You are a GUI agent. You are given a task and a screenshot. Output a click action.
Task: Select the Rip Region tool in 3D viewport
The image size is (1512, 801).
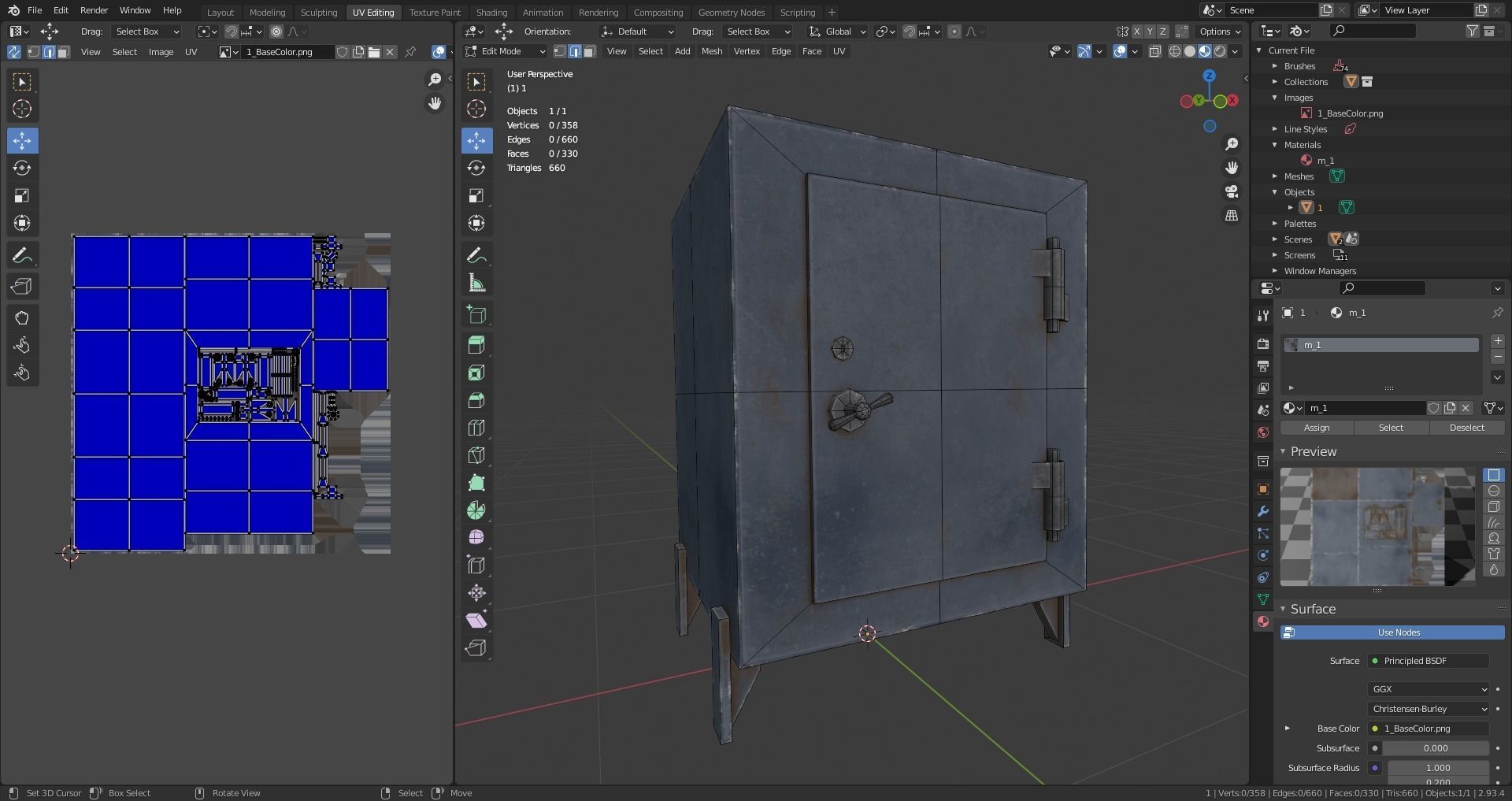pyautogui.click(x=476, y=647)
